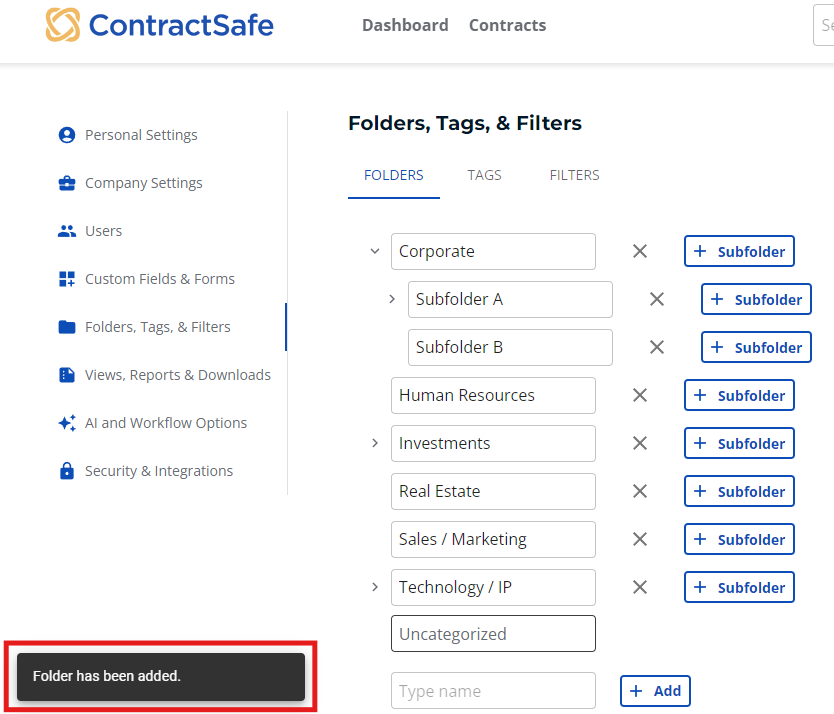Collapse the Corporate folder chevron
The height and width of the screenshot is (714, 834).
click(x=374, y=251)
